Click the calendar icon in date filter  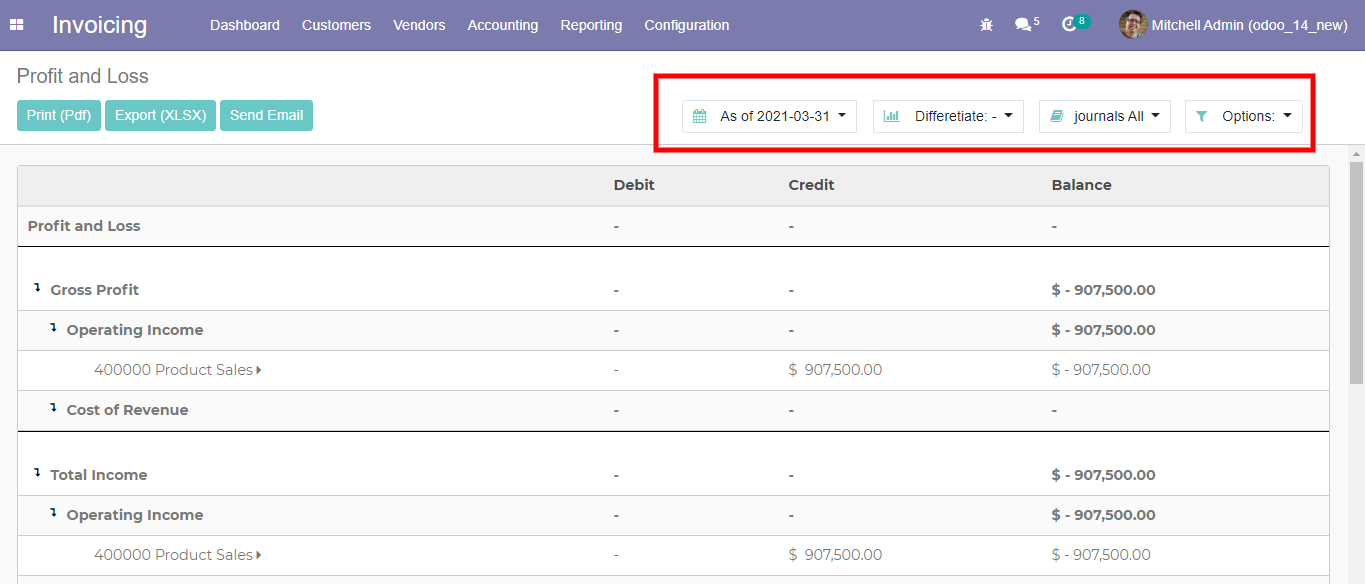pos(700,116)
